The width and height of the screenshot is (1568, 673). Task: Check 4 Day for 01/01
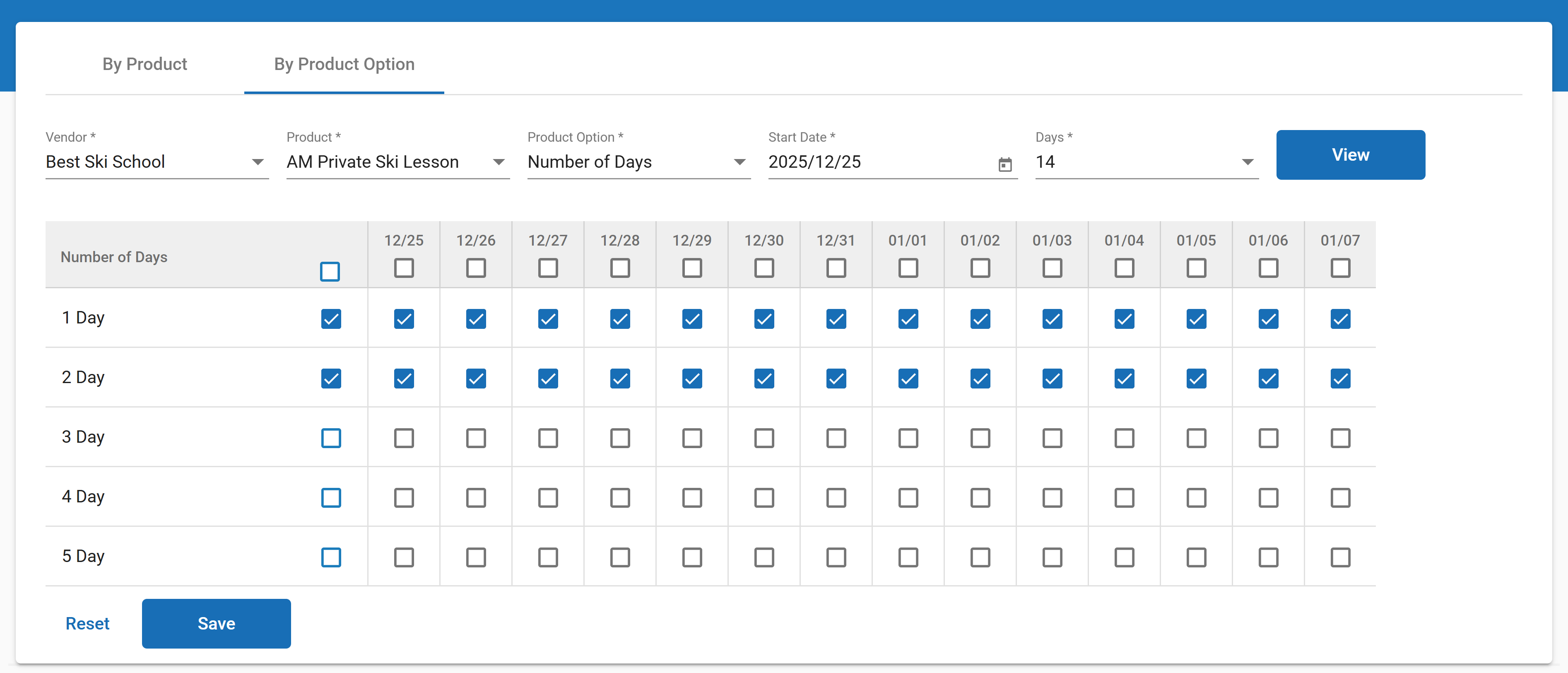coord(908,497)
